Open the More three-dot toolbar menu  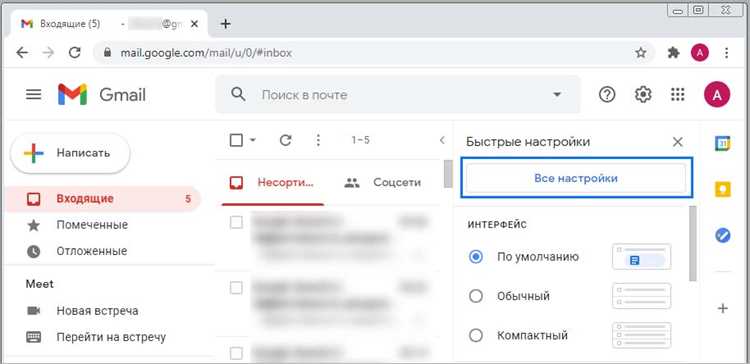(x=319, y=140)
